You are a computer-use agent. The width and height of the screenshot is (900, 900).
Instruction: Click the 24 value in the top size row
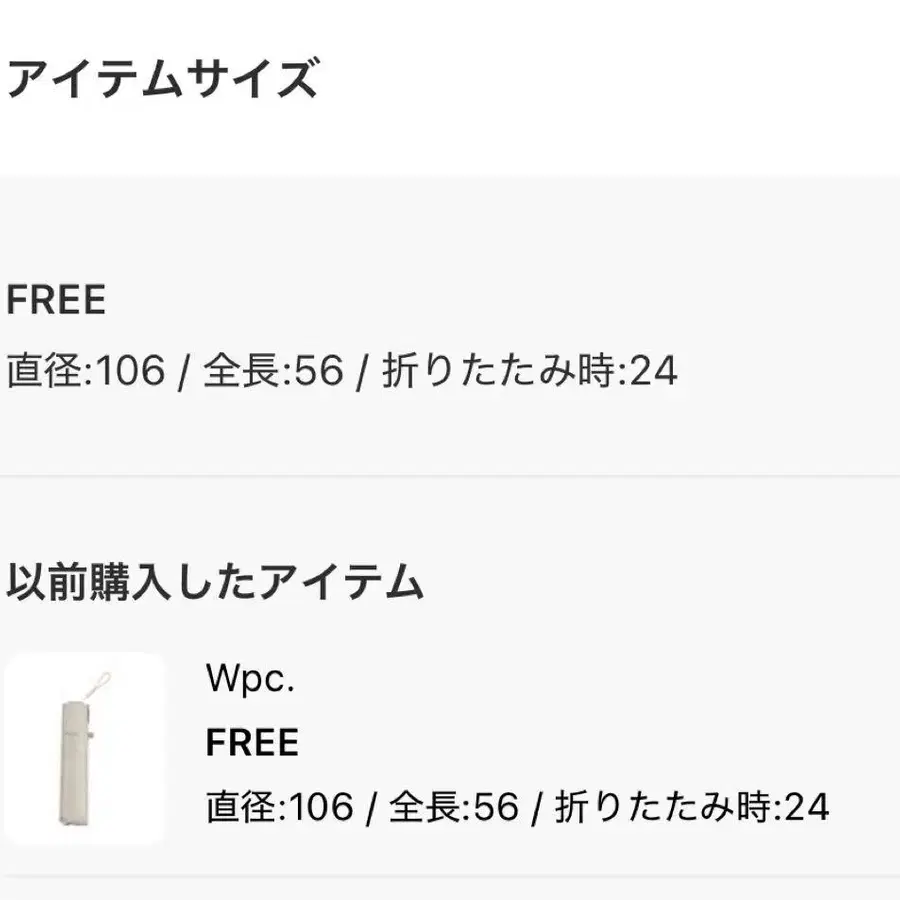coord(653,370)
